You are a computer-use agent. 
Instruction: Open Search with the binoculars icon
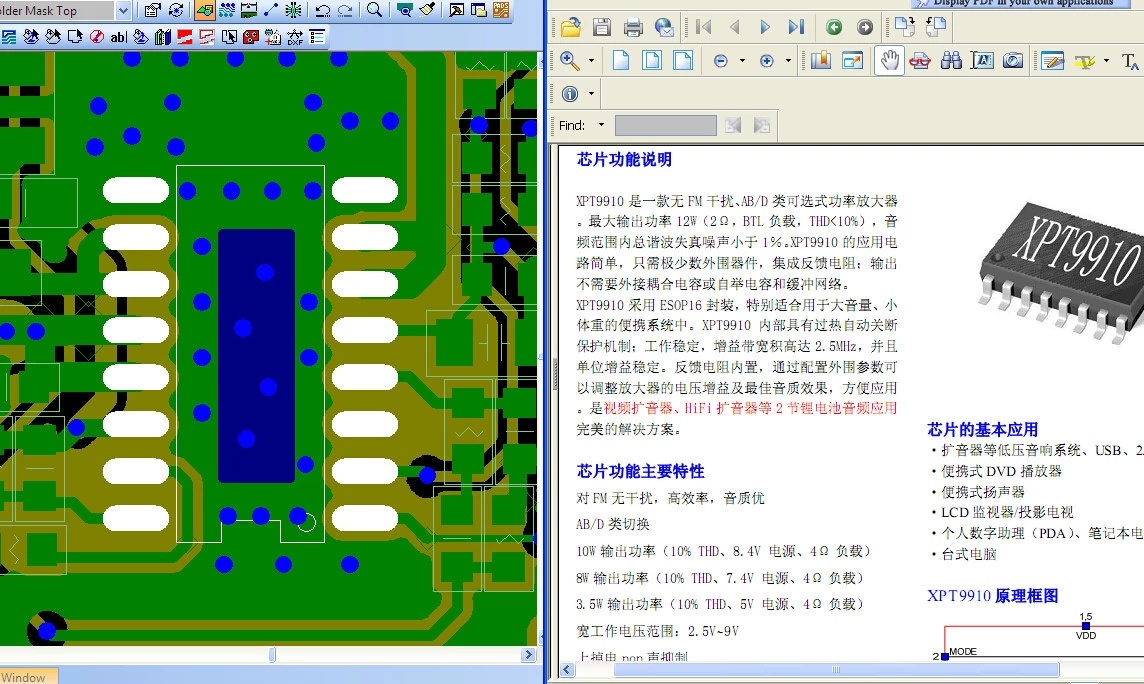(951, 61)
